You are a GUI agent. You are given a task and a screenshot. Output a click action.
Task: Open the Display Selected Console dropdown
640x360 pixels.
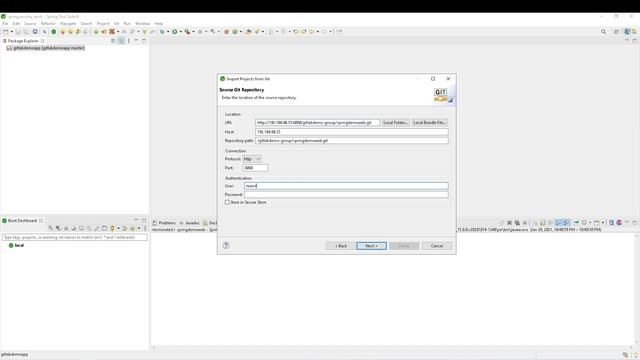click(x=590, y=223)
